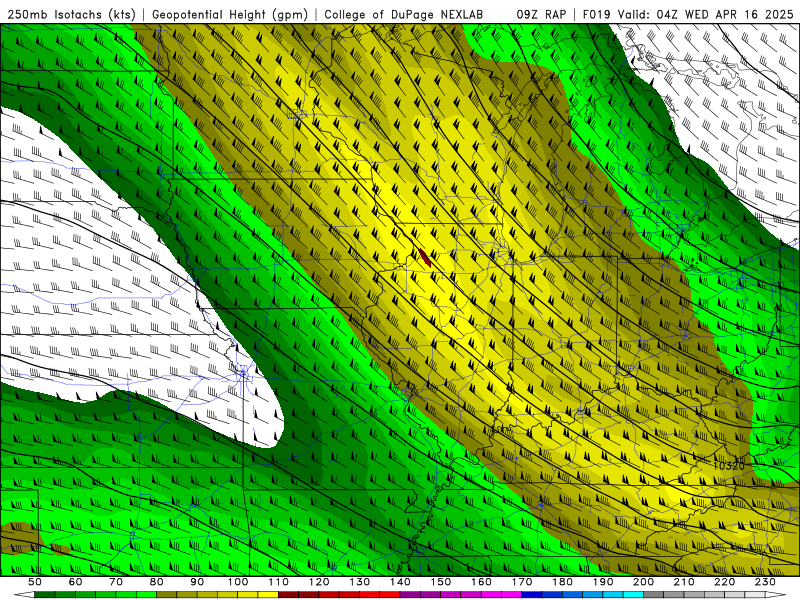The width and height of the screenshot is (800, 600).
Task: Click the dark red swatch right of 110
Action: [289, 595]
